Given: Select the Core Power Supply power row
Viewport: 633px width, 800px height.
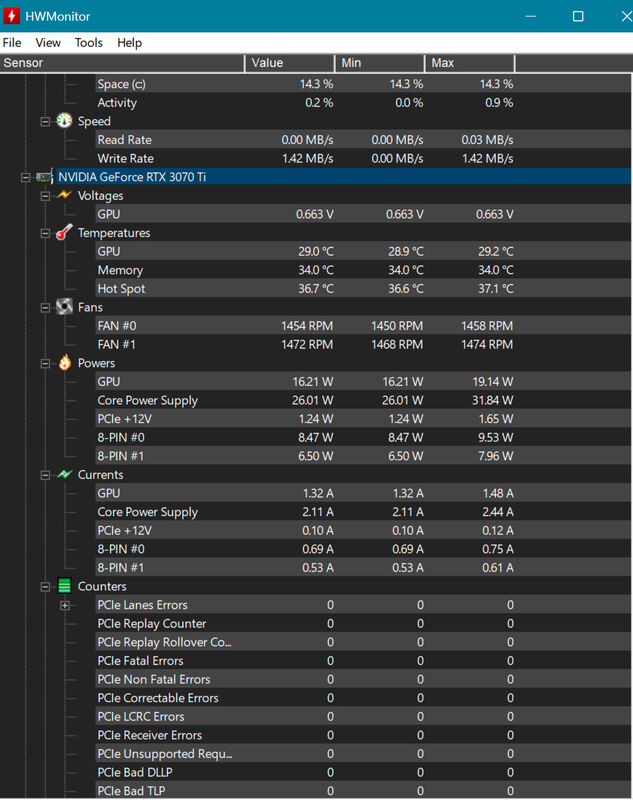Looking at the screenshot, I should point(147,401).
